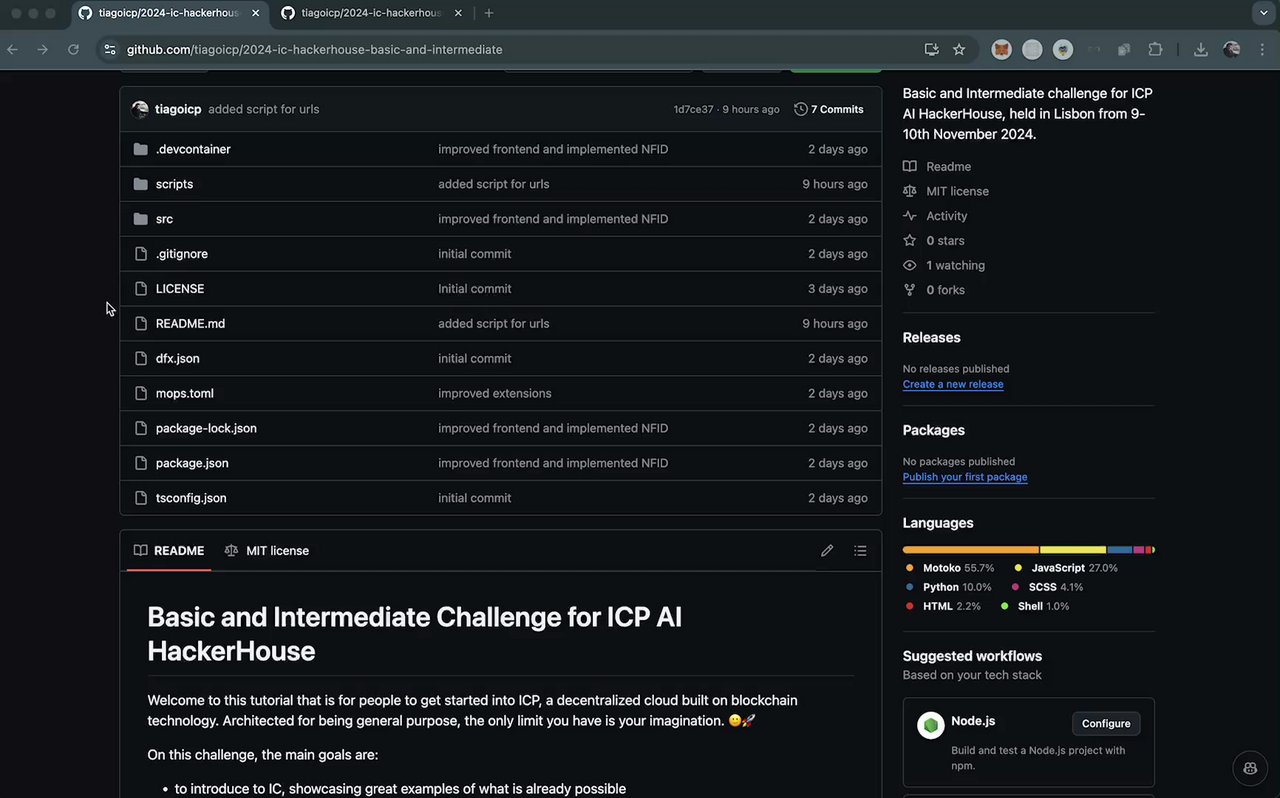View the 0 stars link
Screen dimensions: 1280x798
click(x=934, y=241)
